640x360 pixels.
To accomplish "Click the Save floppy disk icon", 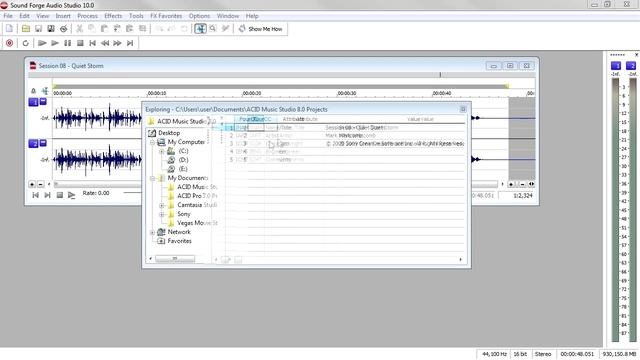I will tap(38, 29).
